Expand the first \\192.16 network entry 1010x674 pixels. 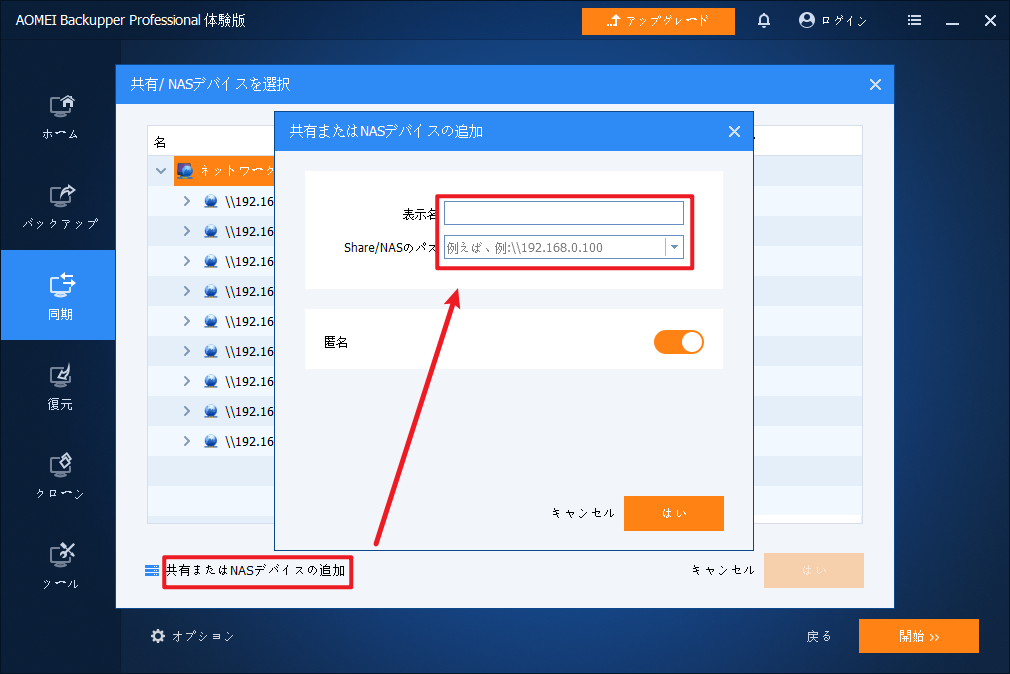pos(187,201)
